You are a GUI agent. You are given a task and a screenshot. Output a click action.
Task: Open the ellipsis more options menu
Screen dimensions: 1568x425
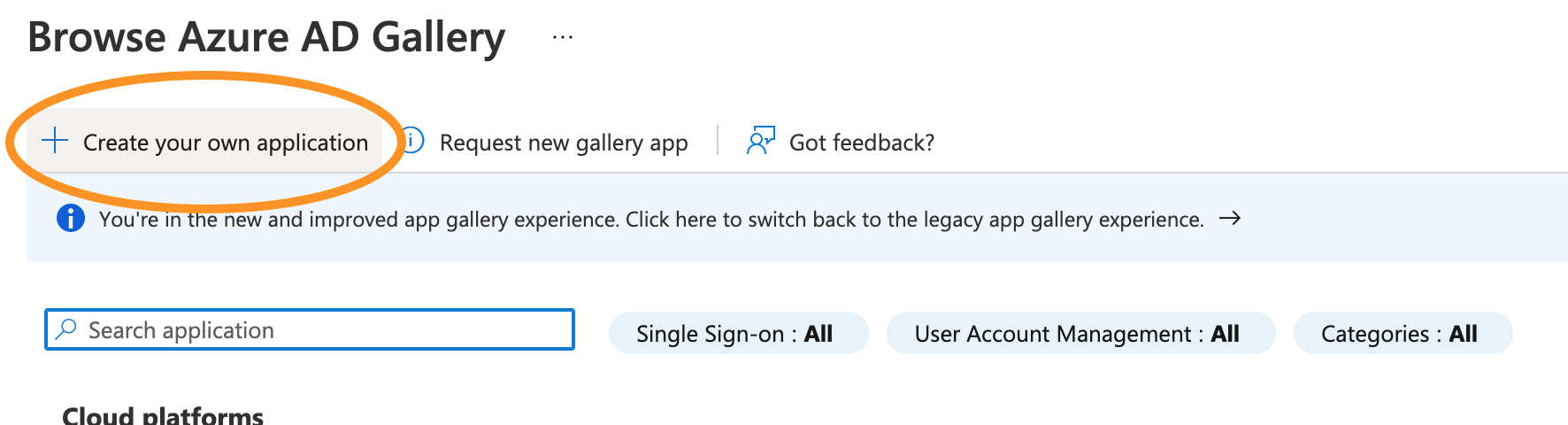tap(563, 38)
